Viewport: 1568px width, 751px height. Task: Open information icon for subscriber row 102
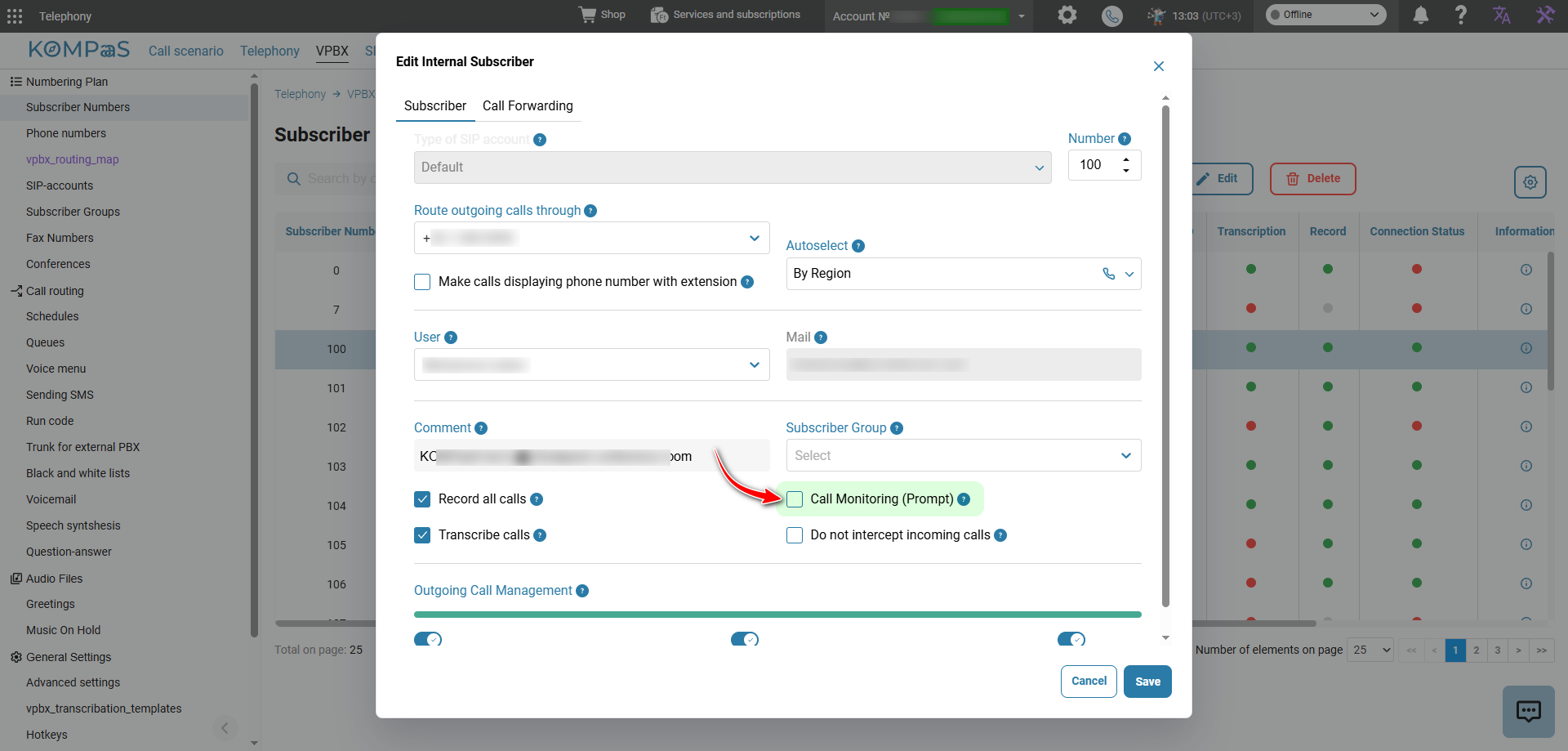click(1526, 427)
